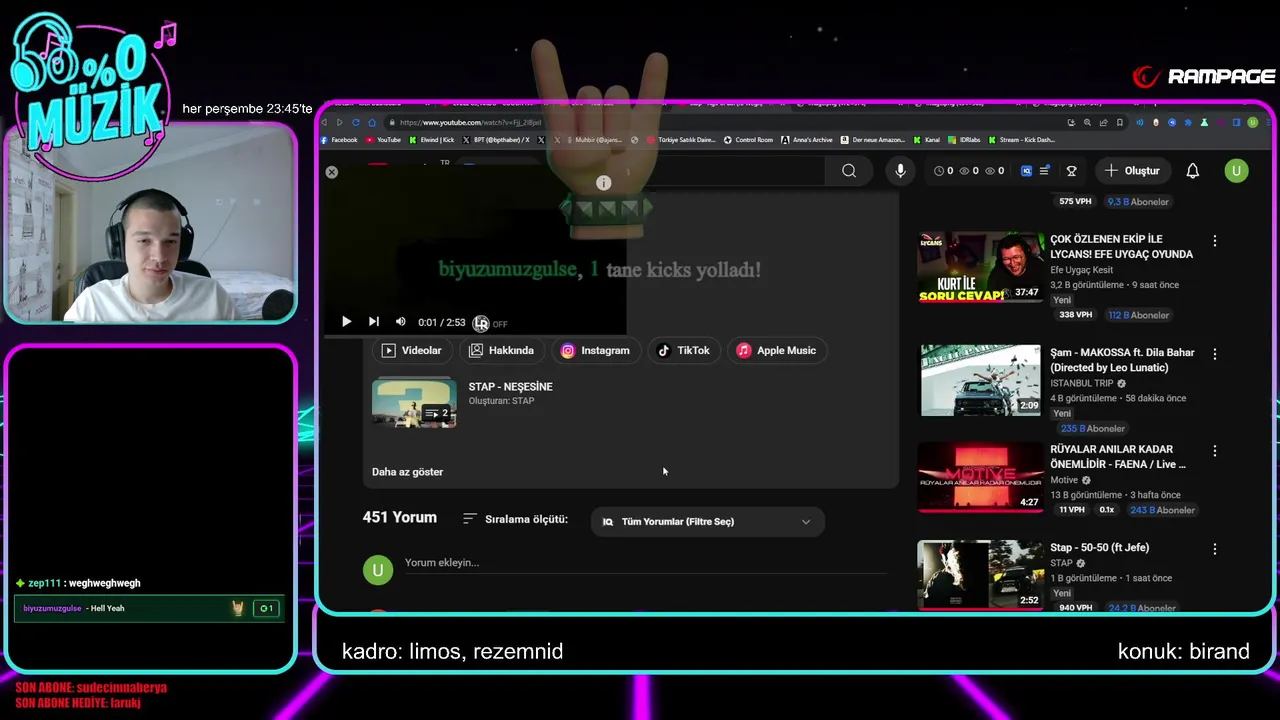Start voice search with the microphone icon
1280x720 pixels.
tap(900, 171)
